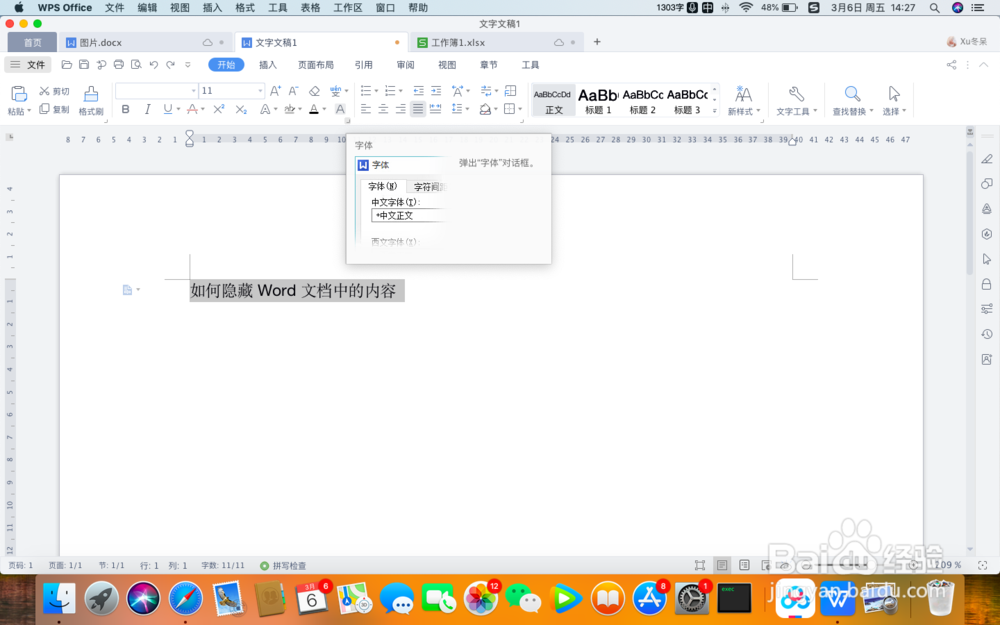Toggle character shading A
The image size is (1000, 625).
pos(340,109)
